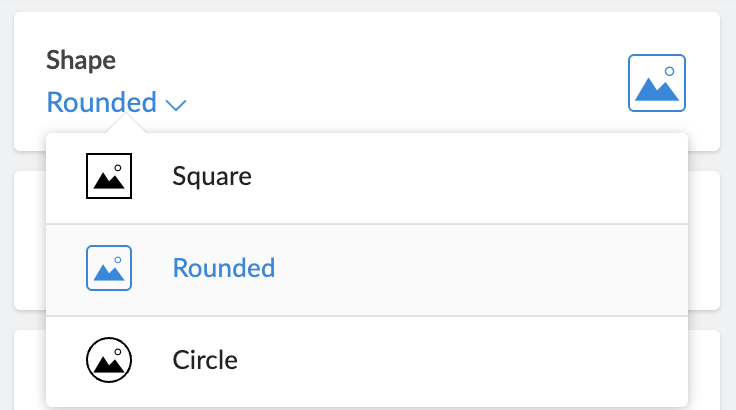Collapse the Shape dropdown using the chevron arrow

pyautogui.click(x=177, y=103)
